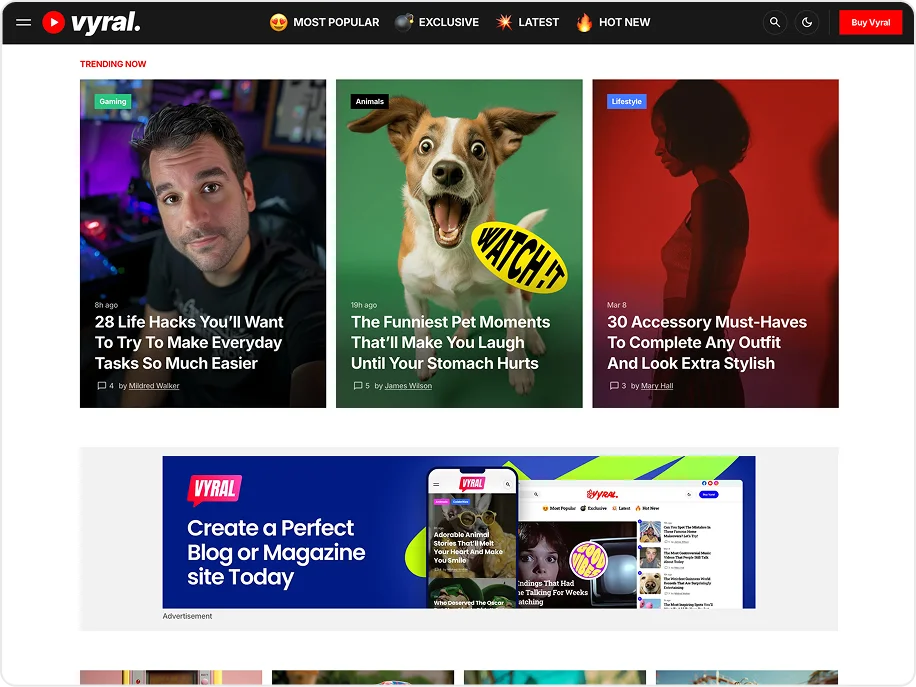
Task: Select the Gaming category tag
Action: [x=113, y=102]
